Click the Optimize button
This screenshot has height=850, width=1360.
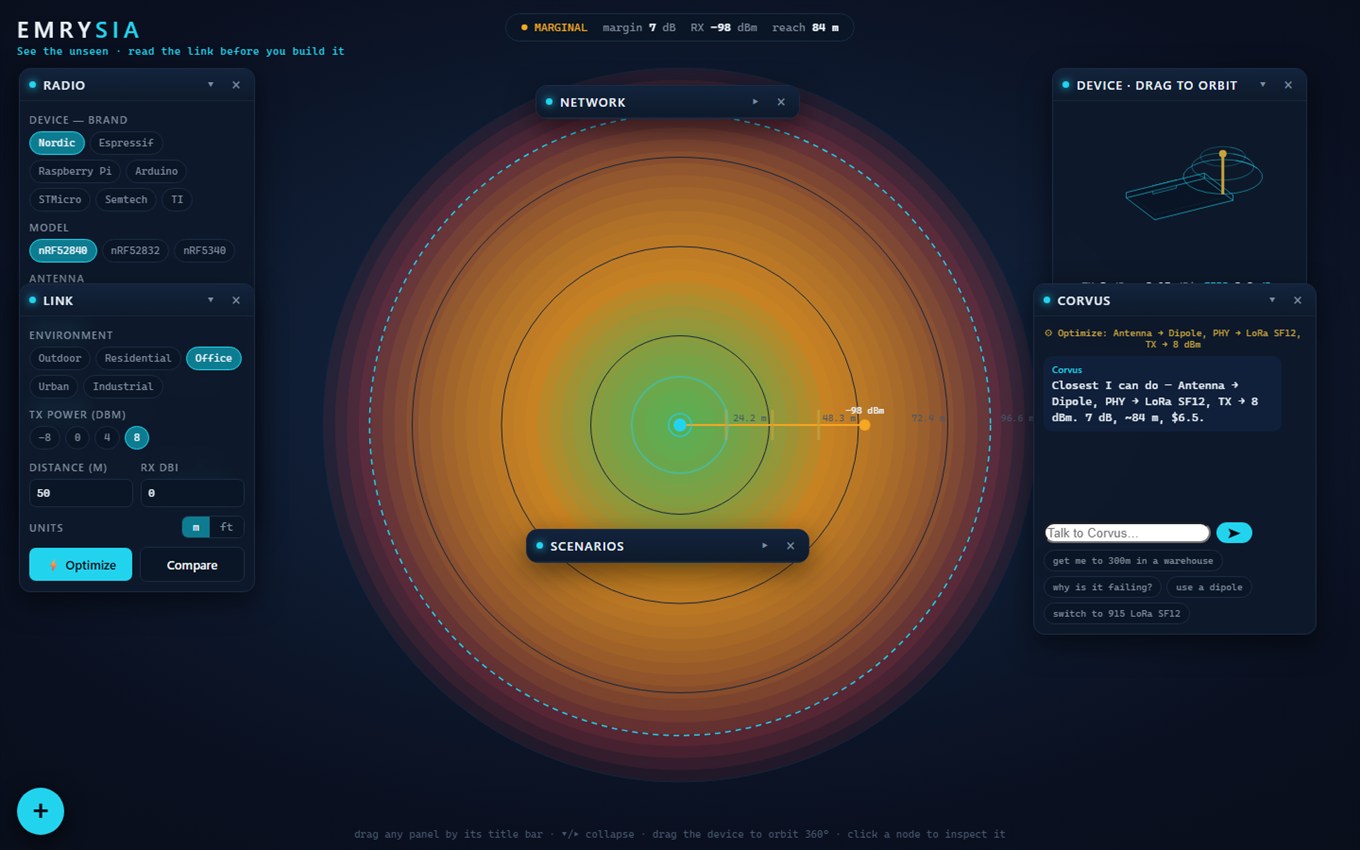(80, 565)
